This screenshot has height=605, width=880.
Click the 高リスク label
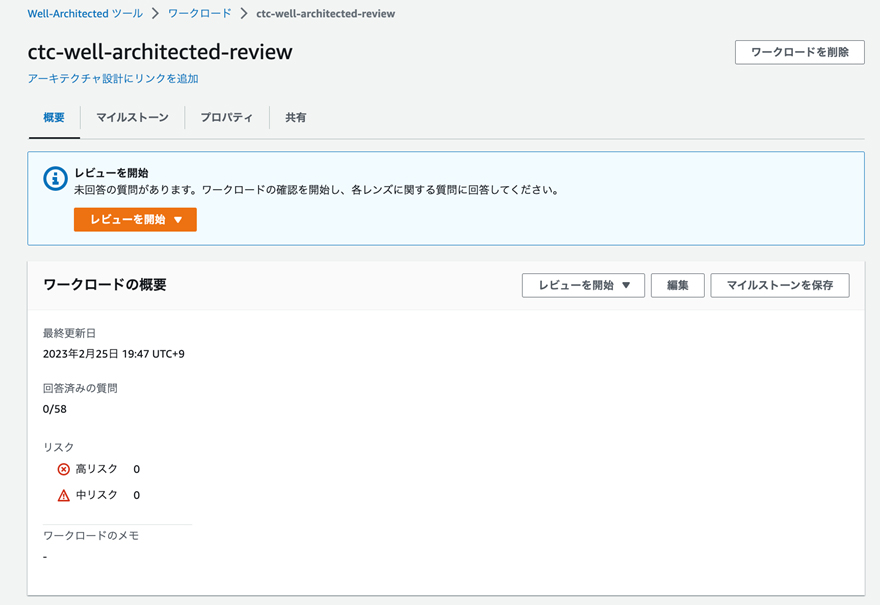coord(97,469)
